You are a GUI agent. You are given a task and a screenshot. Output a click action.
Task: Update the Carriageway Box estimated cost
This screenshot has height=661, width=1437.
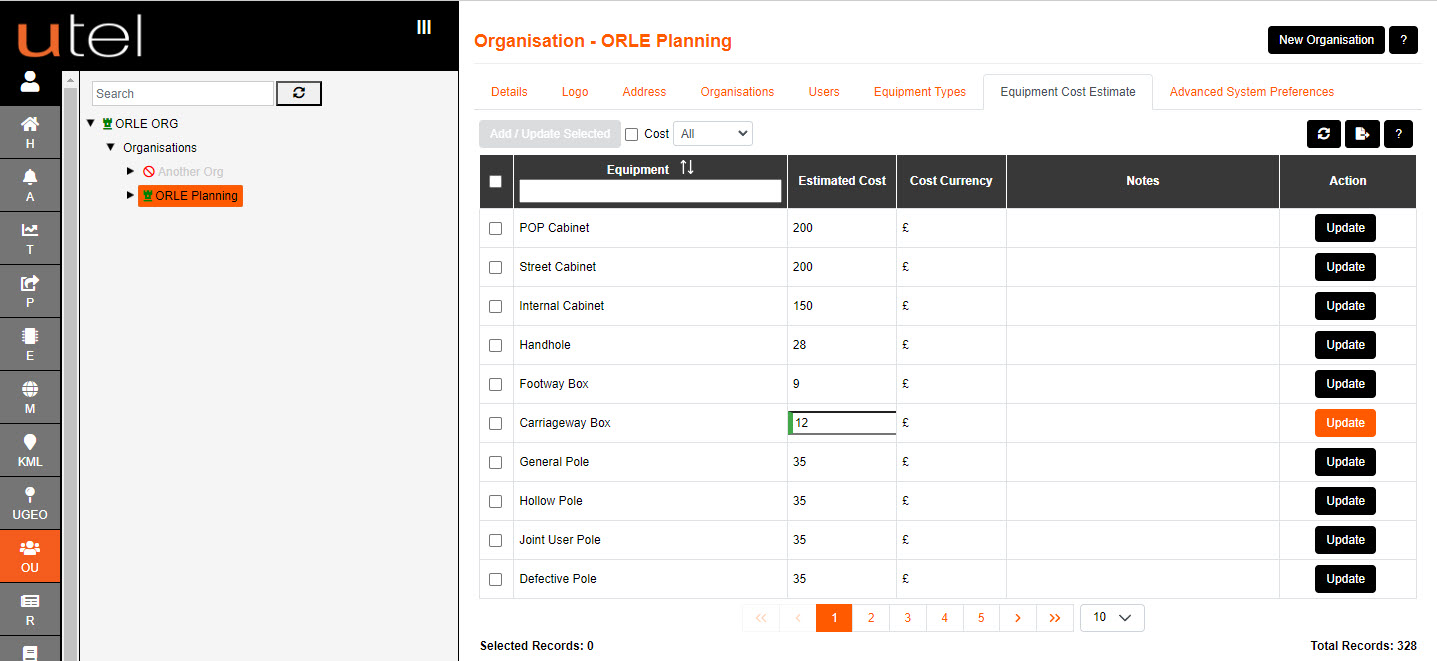pos(1344,422)
